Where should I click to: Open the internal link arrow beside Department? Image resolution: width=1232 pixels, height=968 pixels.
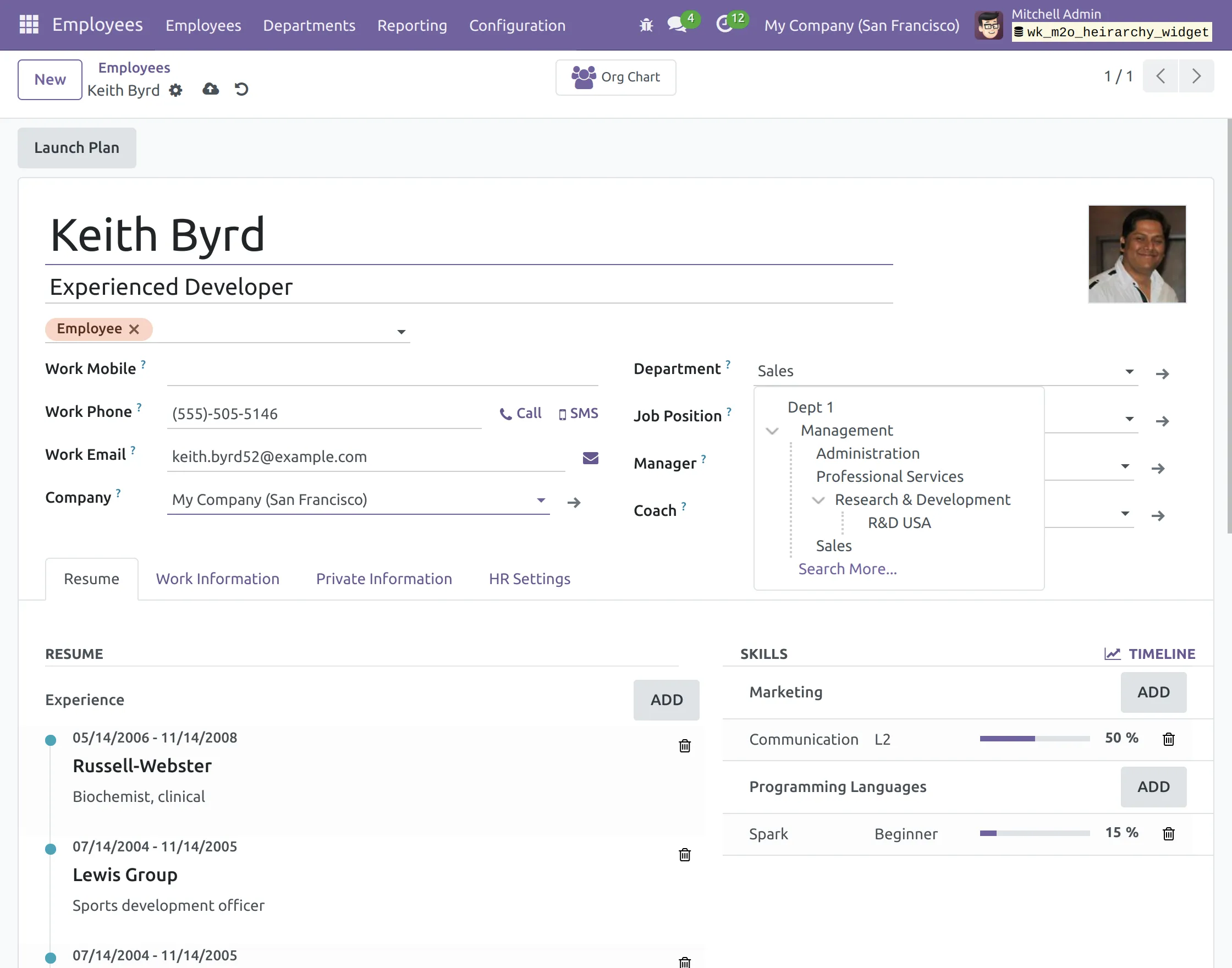(x=1163, y=373)
